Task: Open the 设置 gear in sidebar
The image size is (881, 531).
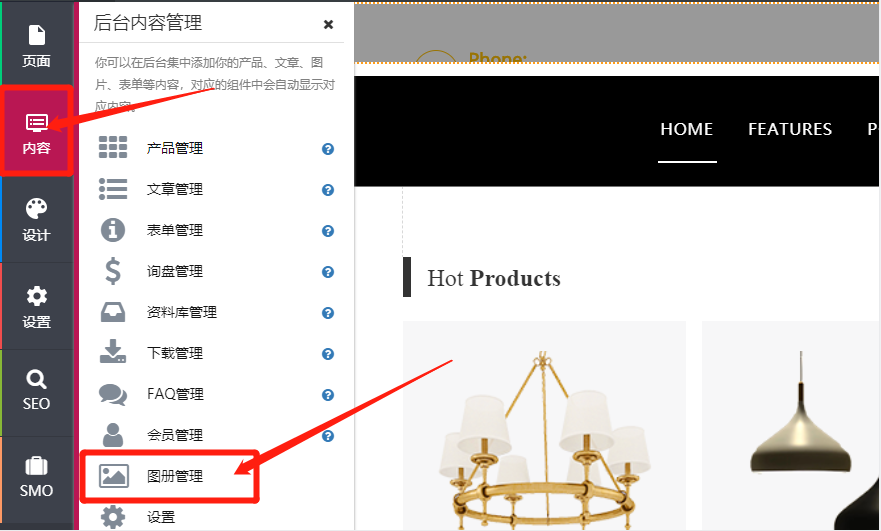Action: pos(36,306)
